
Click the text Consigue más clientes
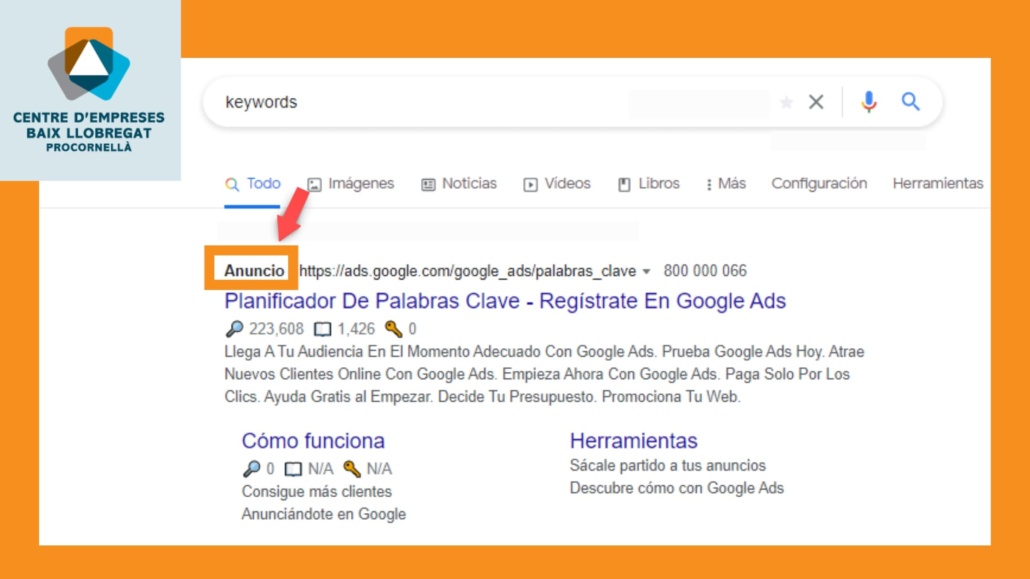click(x=317, y=492)
